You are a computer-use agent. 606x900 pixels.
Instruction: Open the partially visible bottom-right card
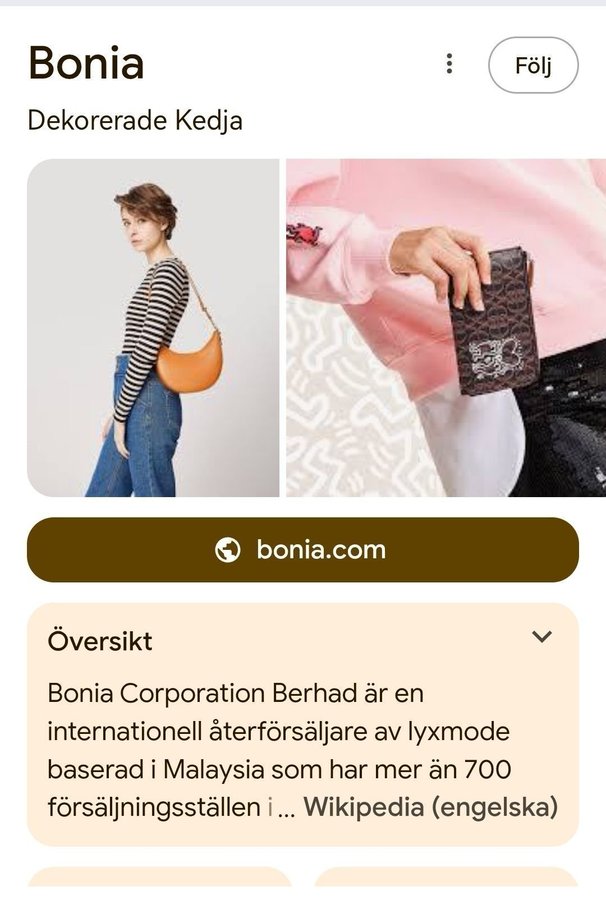[x=446, y=876]
